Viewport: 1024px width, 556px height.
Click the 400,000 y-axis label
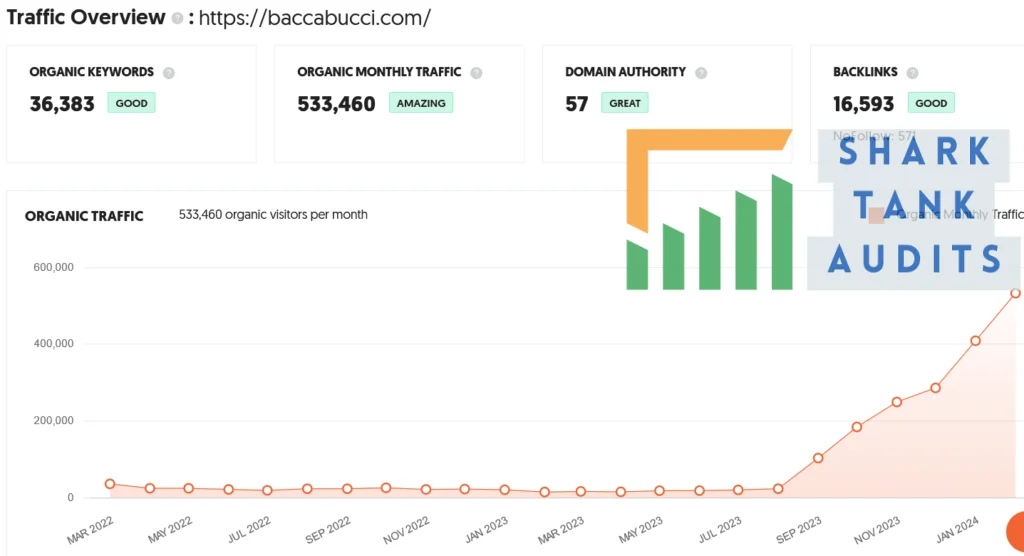coord(54,344)
